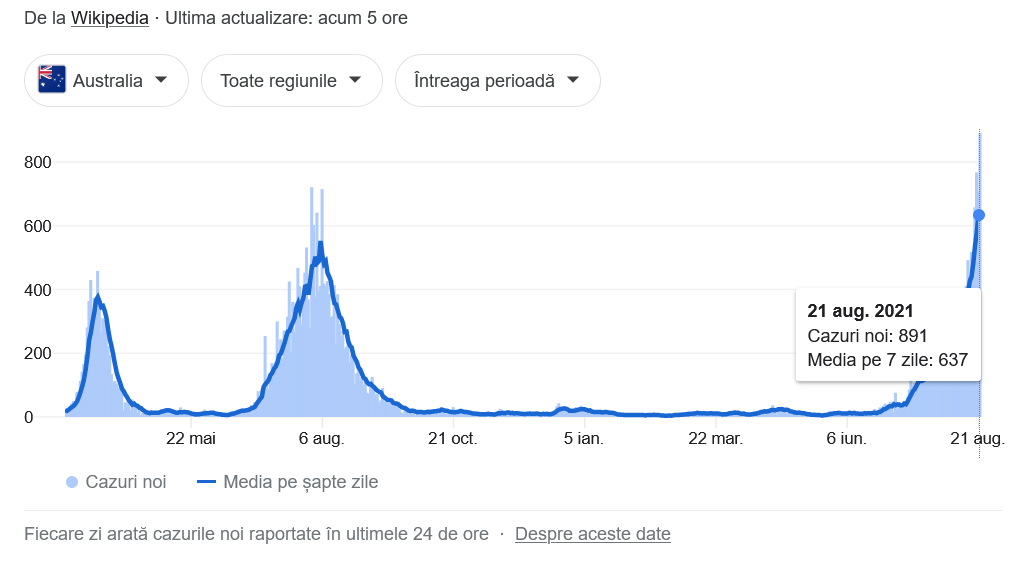Click the 22 mai axis label
Viewport: 1018px width, 577px height.
tap(190, 439)
